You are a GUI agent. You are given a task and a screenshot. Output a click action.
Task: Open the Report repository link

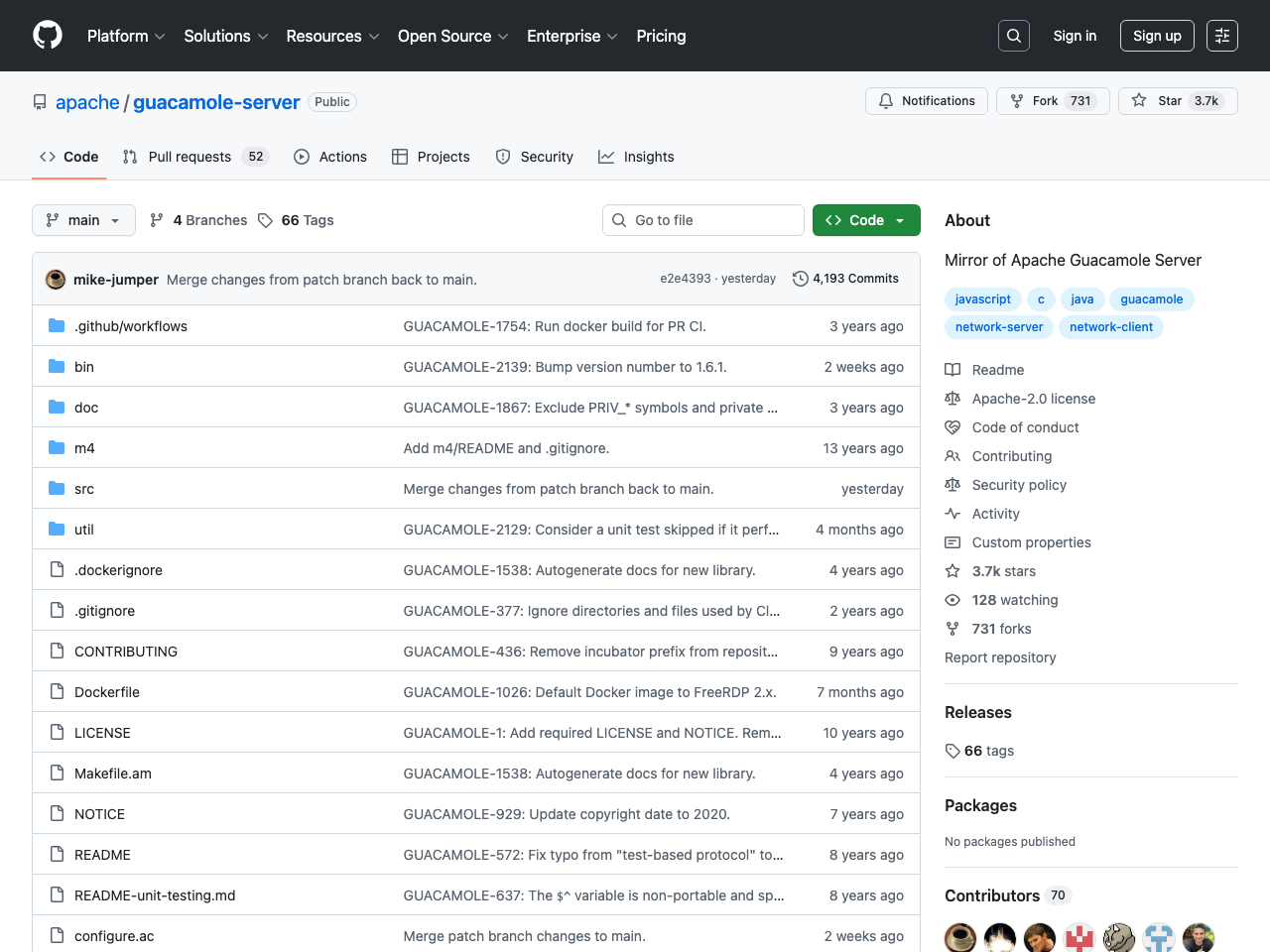[1000, 657]
